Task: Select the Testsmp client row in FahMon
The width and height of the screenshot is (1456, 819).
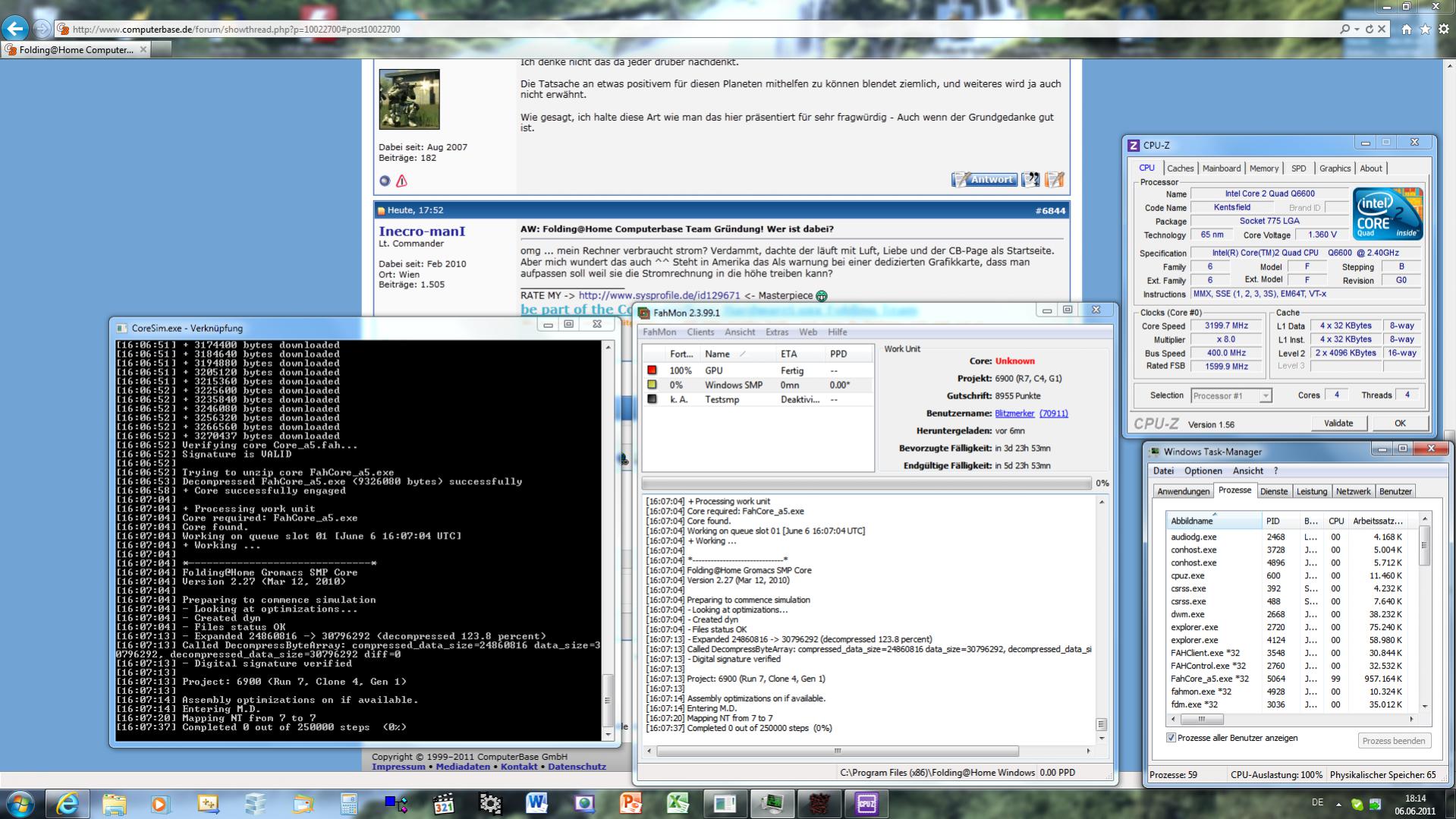Action: click(757, 399)
